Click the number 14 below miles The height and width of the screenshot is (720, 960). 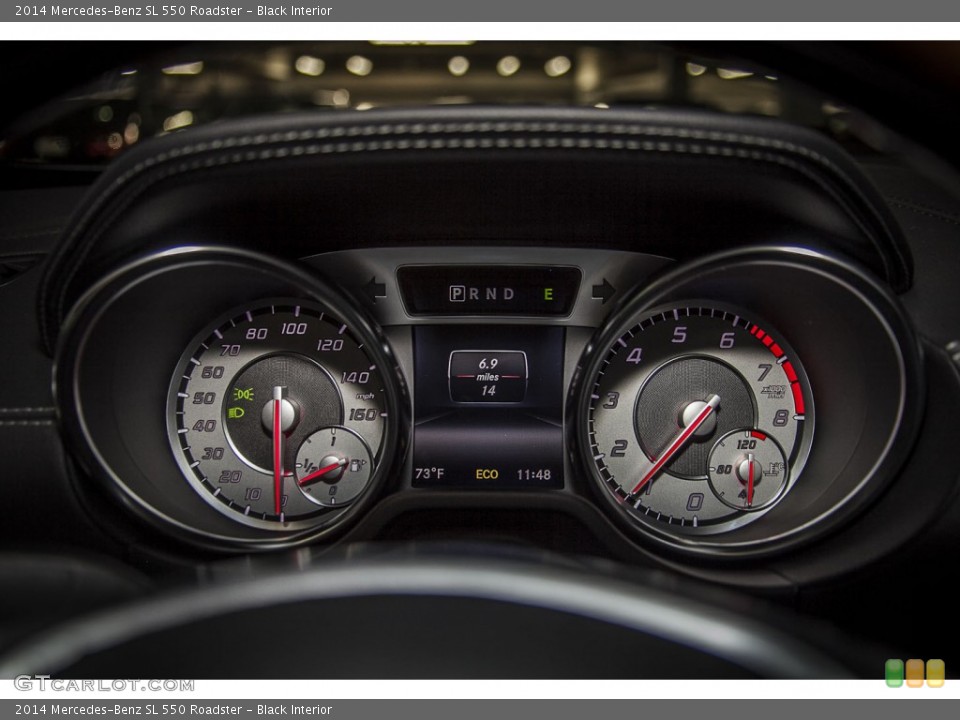[x=488, y=391]
